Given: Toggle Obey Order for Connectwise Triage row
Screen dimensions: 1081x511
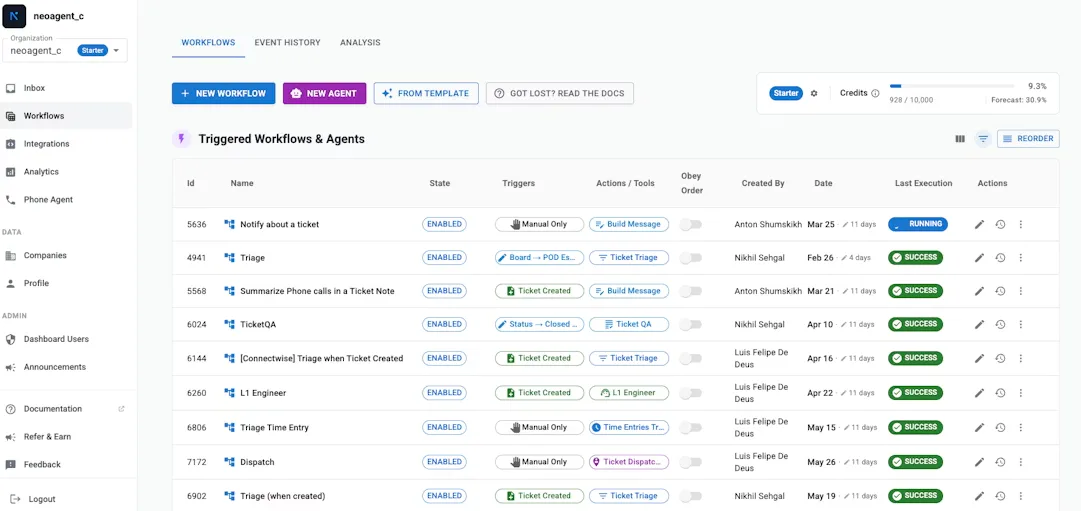Looking at the screenshot, I should click(690, 358).
